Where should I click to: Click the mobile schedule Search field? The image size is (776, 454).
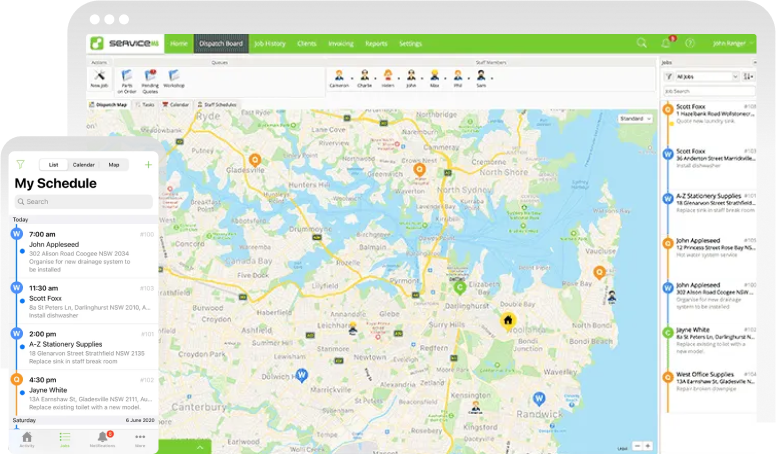click(x=84, y=202)
